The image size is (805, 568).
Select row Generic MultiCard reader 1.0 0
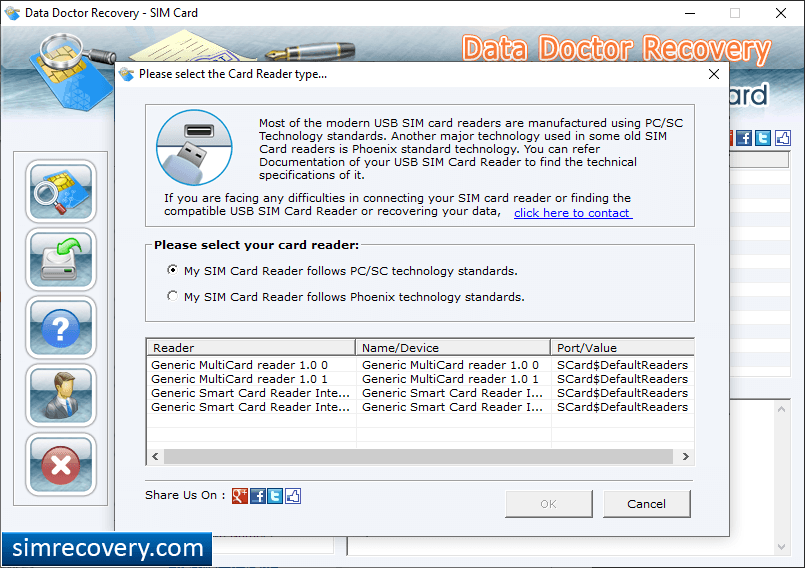420,365
